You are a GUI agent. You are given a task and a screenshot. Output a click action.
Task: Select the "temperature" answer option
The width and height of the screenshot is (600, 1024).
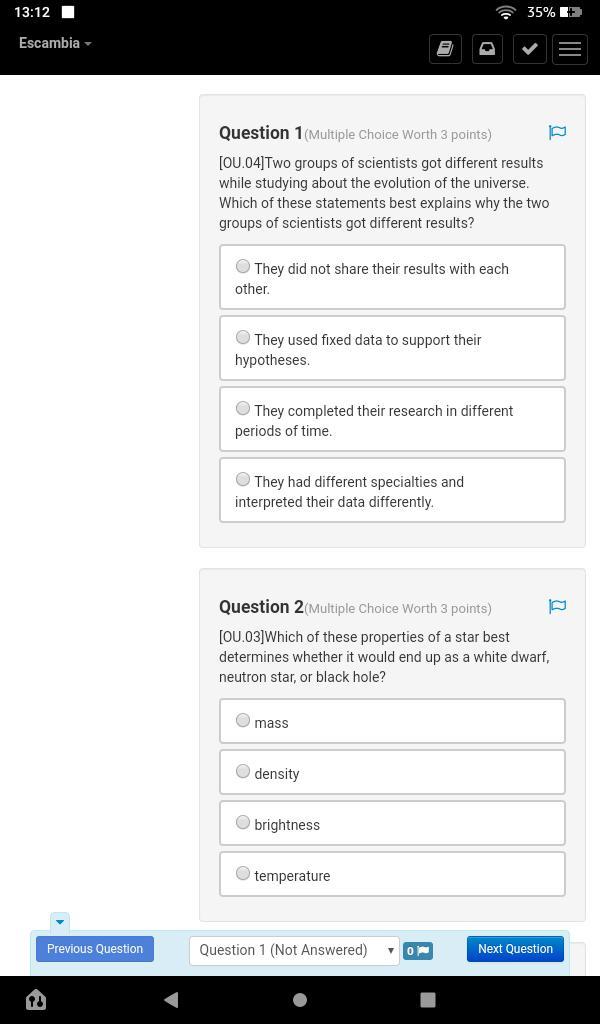tap(243, 874)
